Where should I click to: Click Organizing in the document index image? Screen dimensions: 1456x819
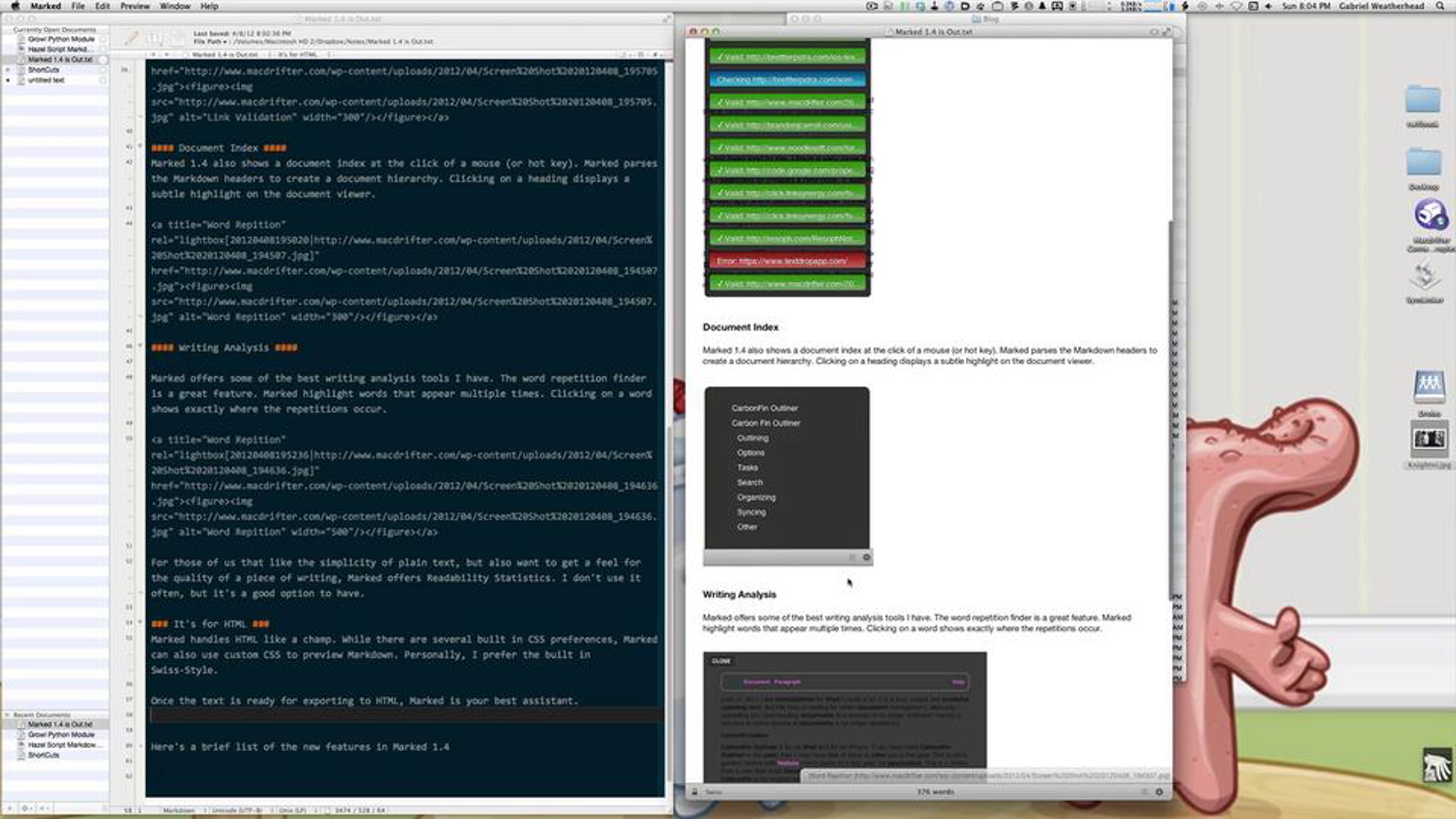tap(757, 497)
